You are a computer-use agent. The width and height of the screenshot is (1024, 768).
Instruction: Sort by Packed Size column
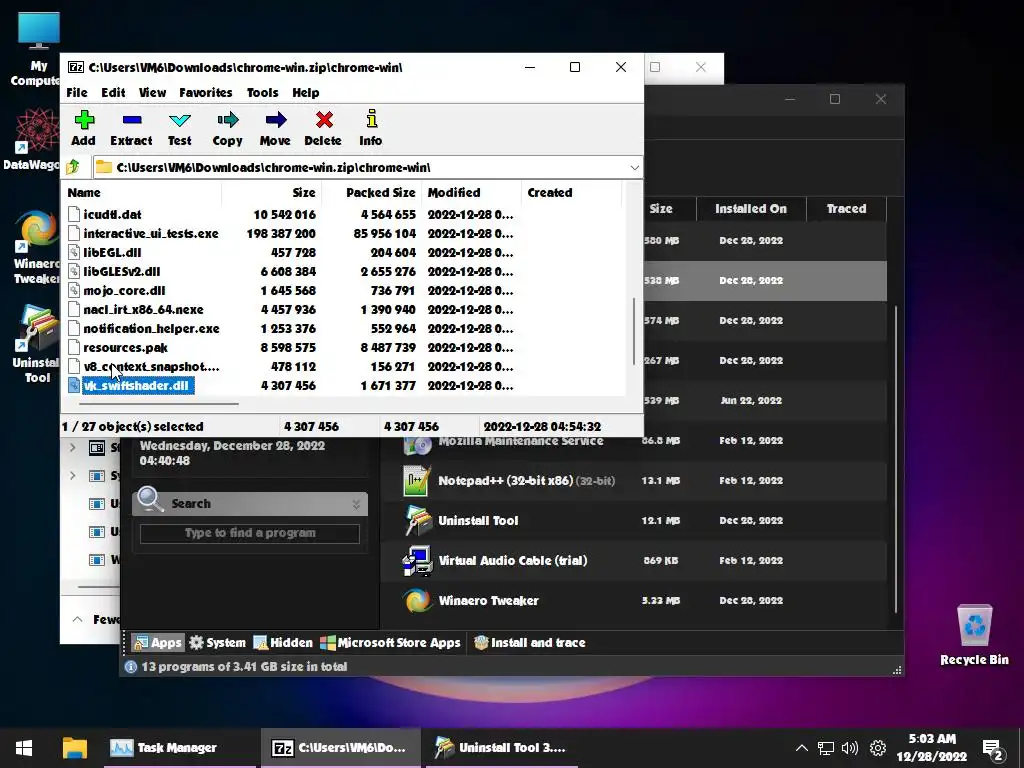pos(372,193)
